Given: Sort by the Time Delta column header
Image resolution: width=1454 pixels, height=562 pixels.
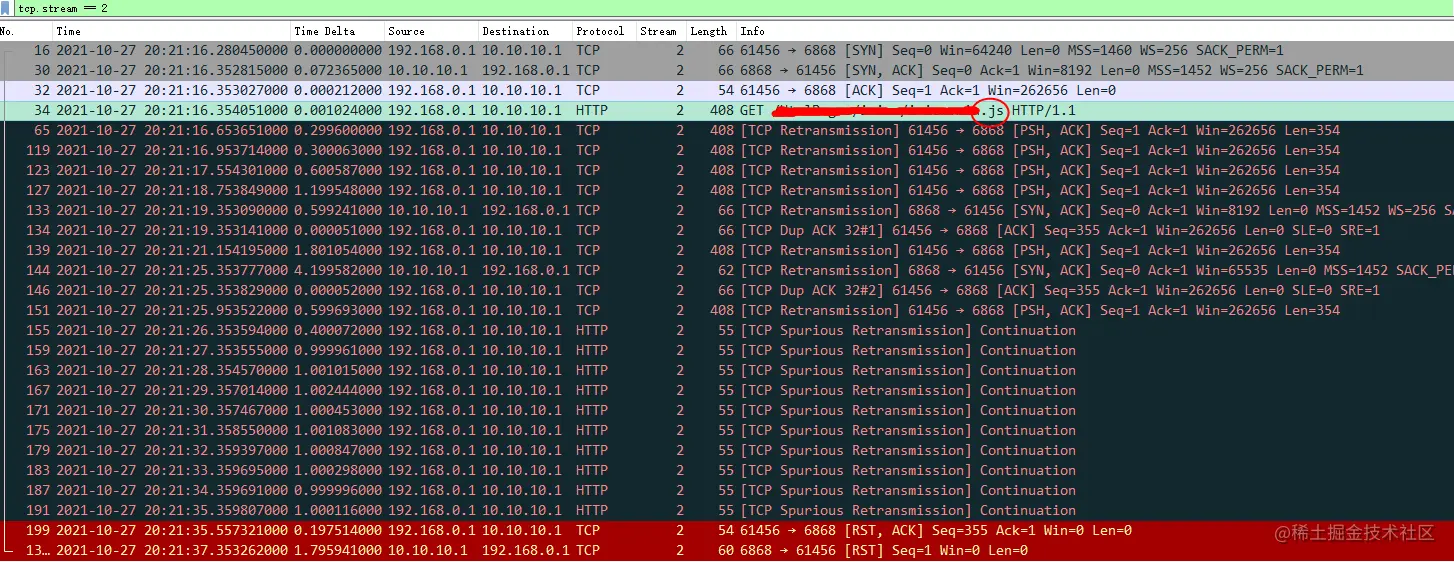Looking at the screenshot, I should pyautogui.click(x=338, y=31).
